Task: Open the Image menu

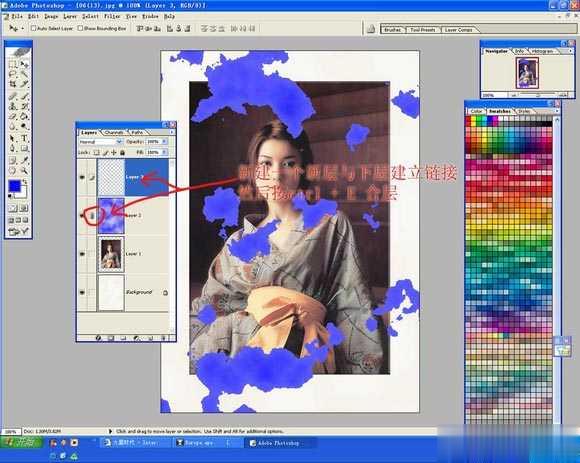Action: [x=51, y=16]
